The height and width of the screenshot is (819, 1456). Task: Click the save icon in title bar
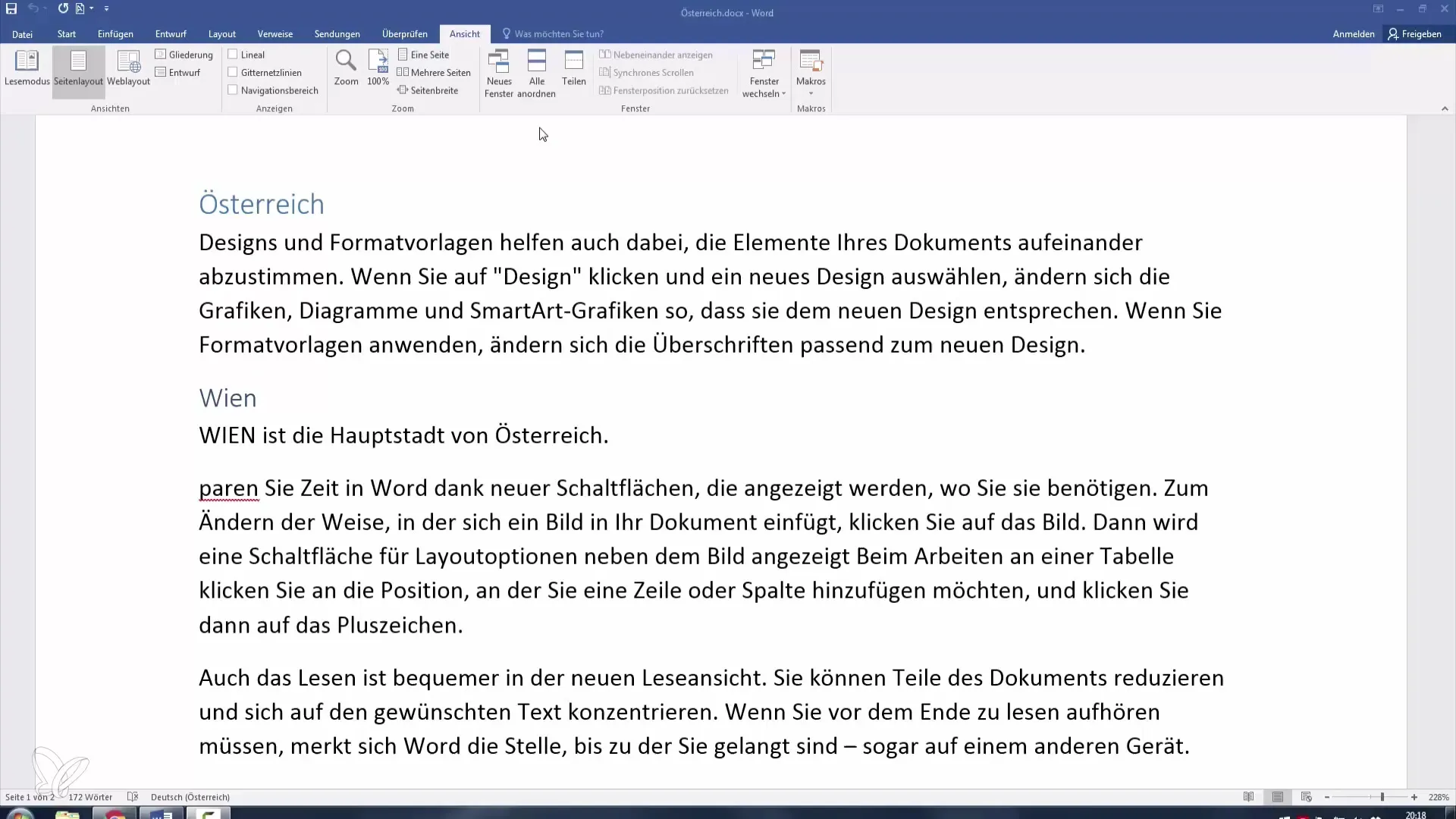click(x=11, y=8)
